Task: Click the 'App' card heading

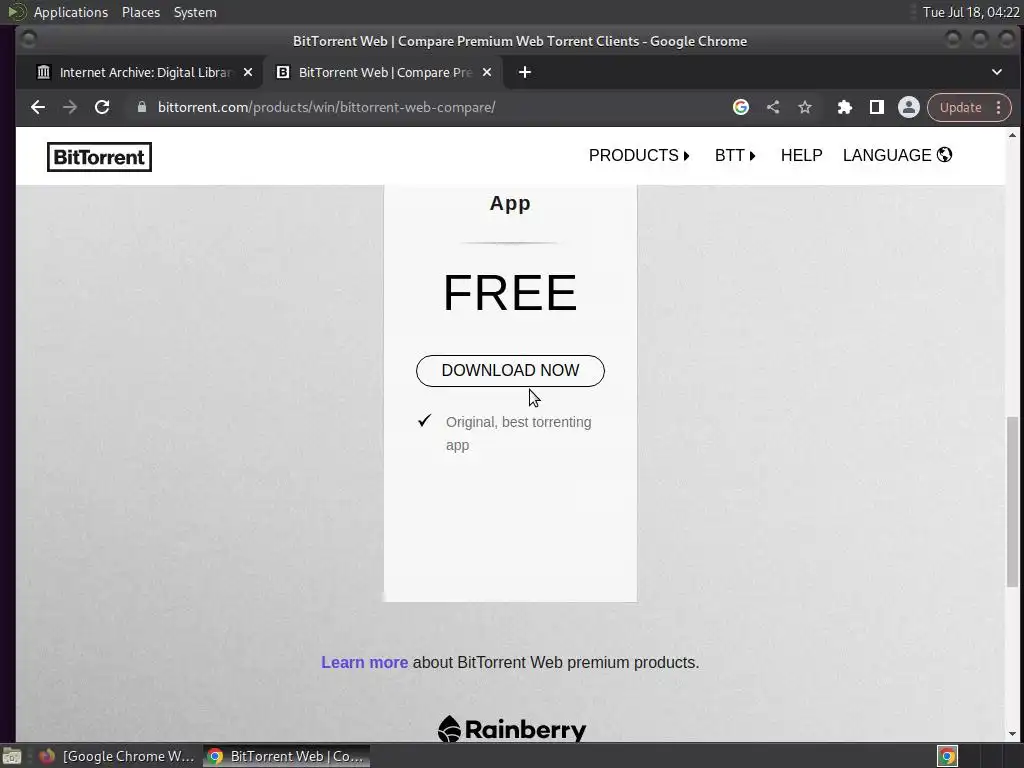Action: [x=510, y=203]
